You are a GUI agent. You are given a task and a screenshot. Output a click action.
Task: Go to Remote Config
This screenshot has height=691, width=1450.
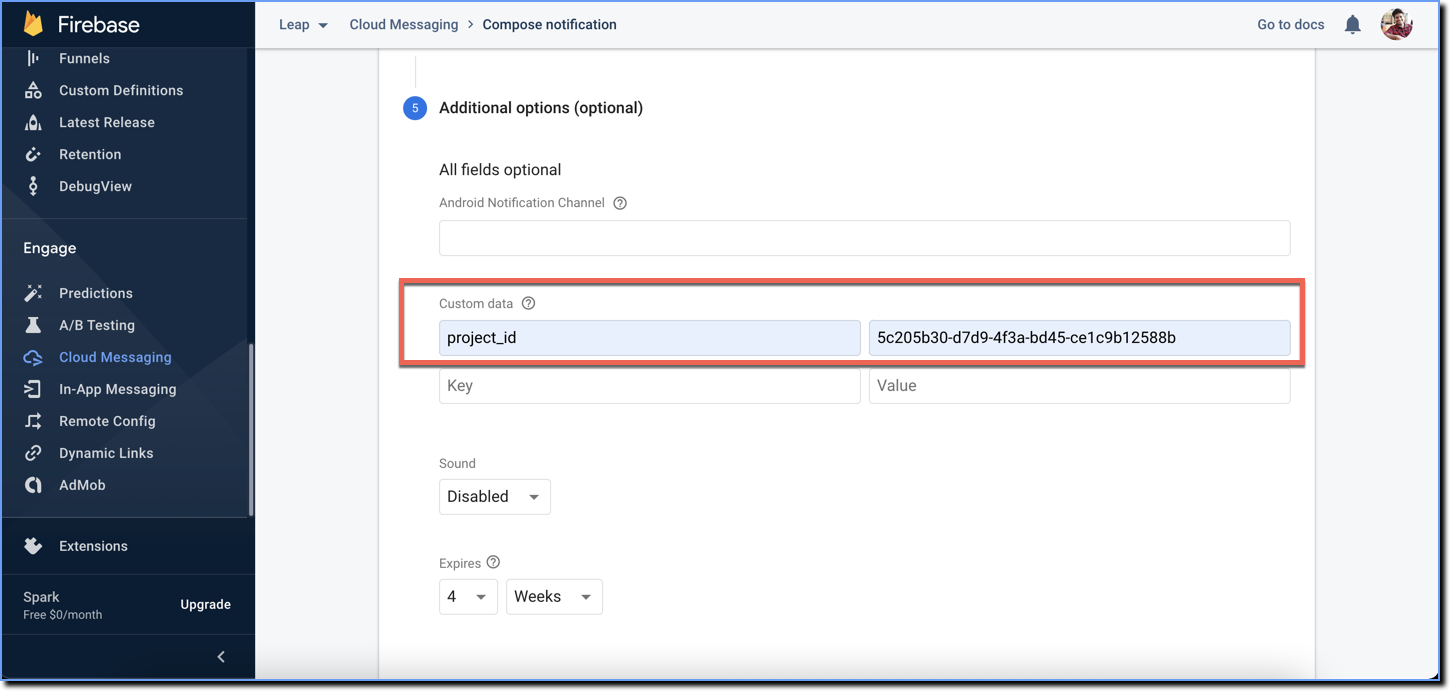tap(107, 421)
